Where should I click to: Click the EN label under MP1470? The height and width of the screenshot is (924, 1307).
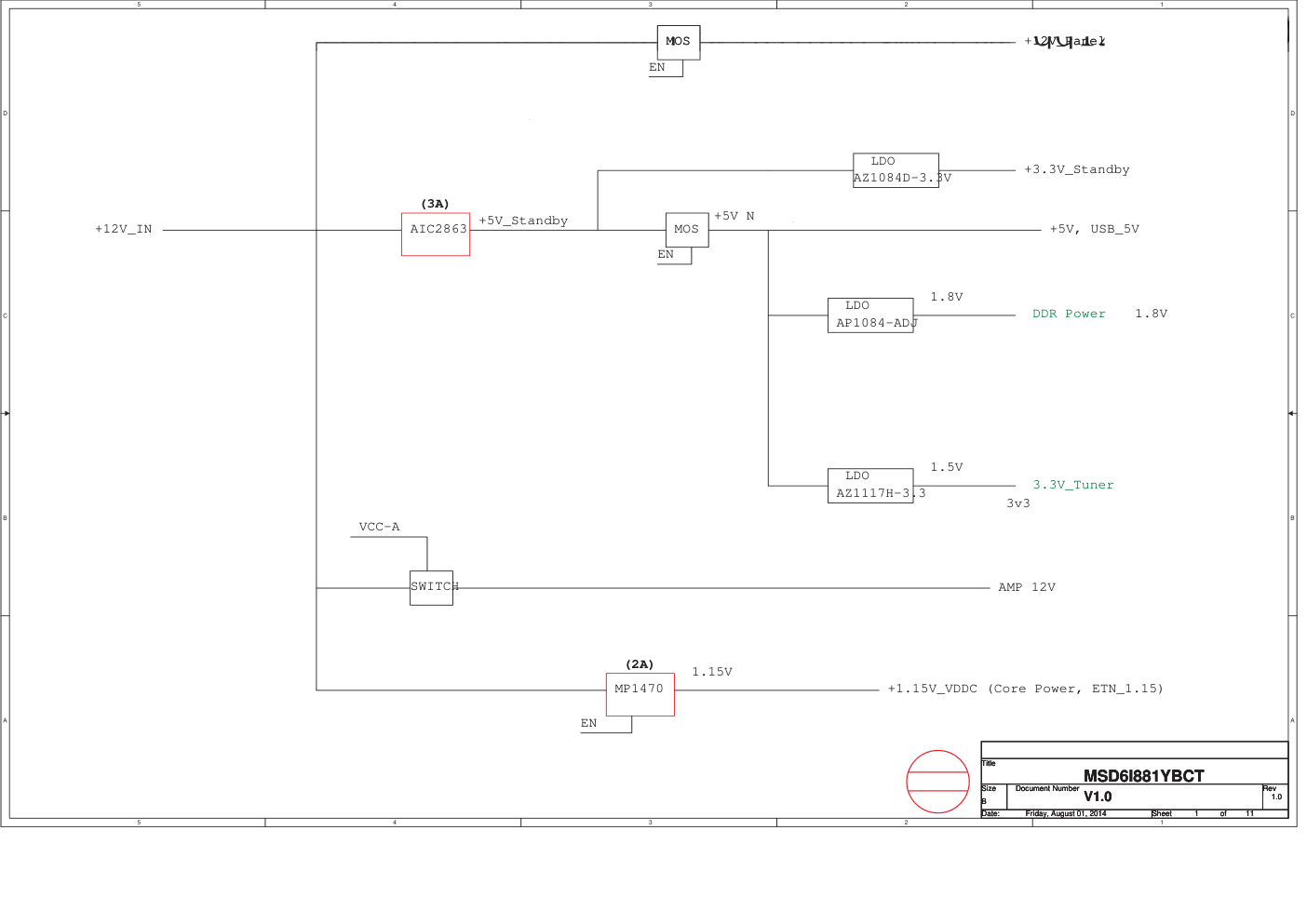pyautogui.click(x=588, y=723)
